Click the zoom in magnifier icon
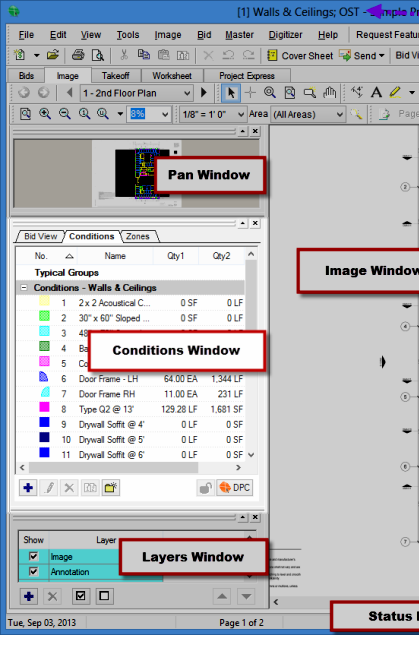This screenshot has height=647, width=419. point(45,114)
